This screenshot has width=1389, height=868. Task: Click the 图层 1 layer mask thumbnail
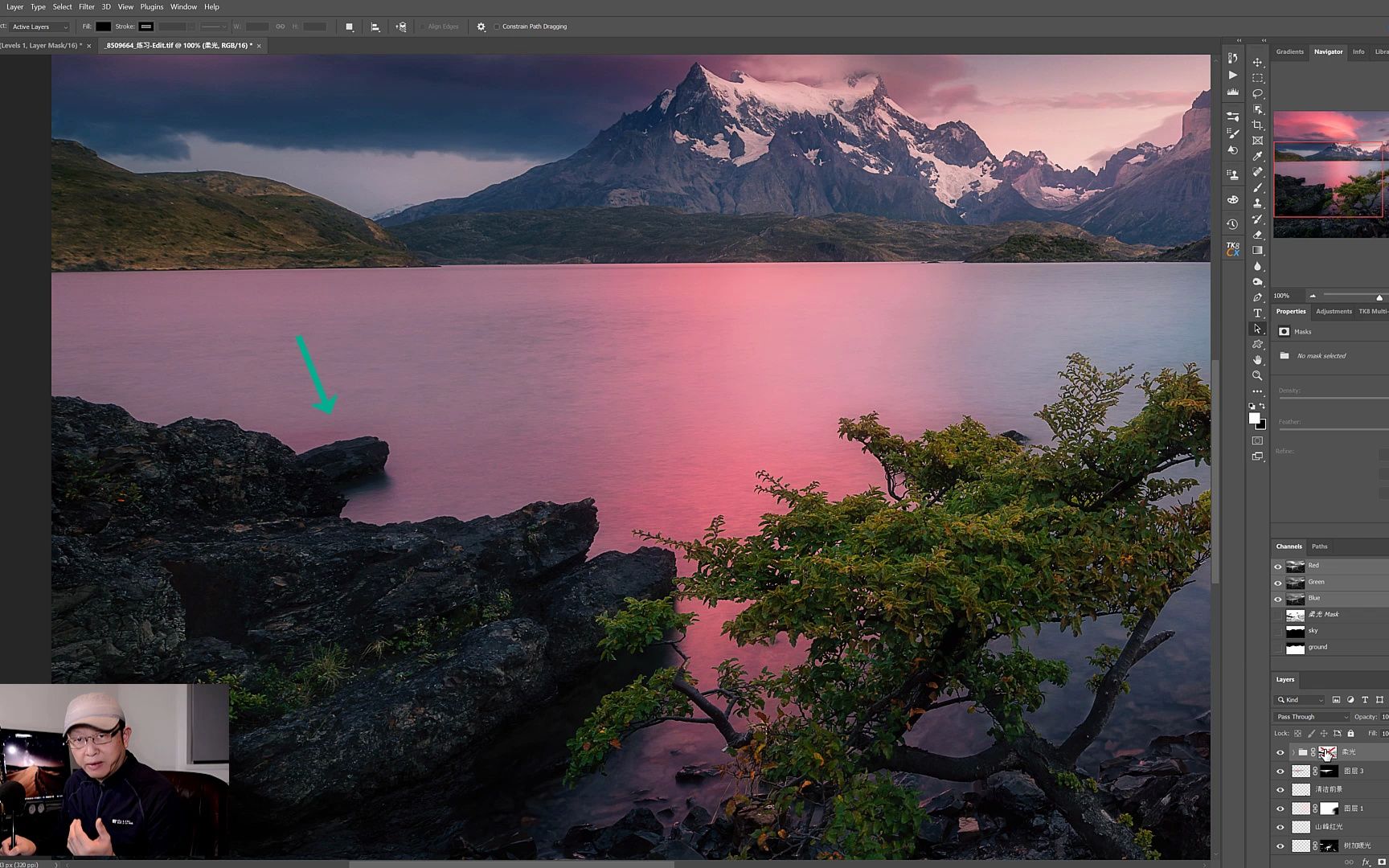1329,809
